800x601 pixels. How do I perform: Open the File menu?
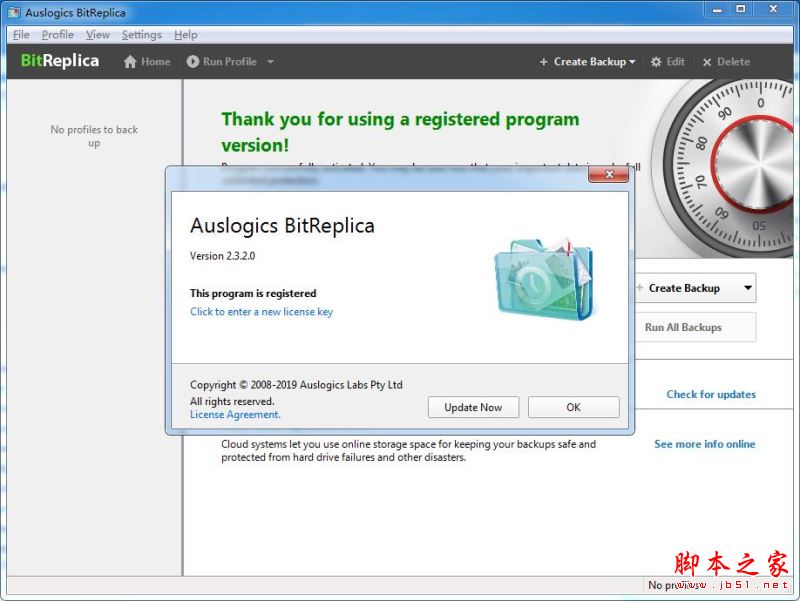pyautogui.click(x=21, y=35)
